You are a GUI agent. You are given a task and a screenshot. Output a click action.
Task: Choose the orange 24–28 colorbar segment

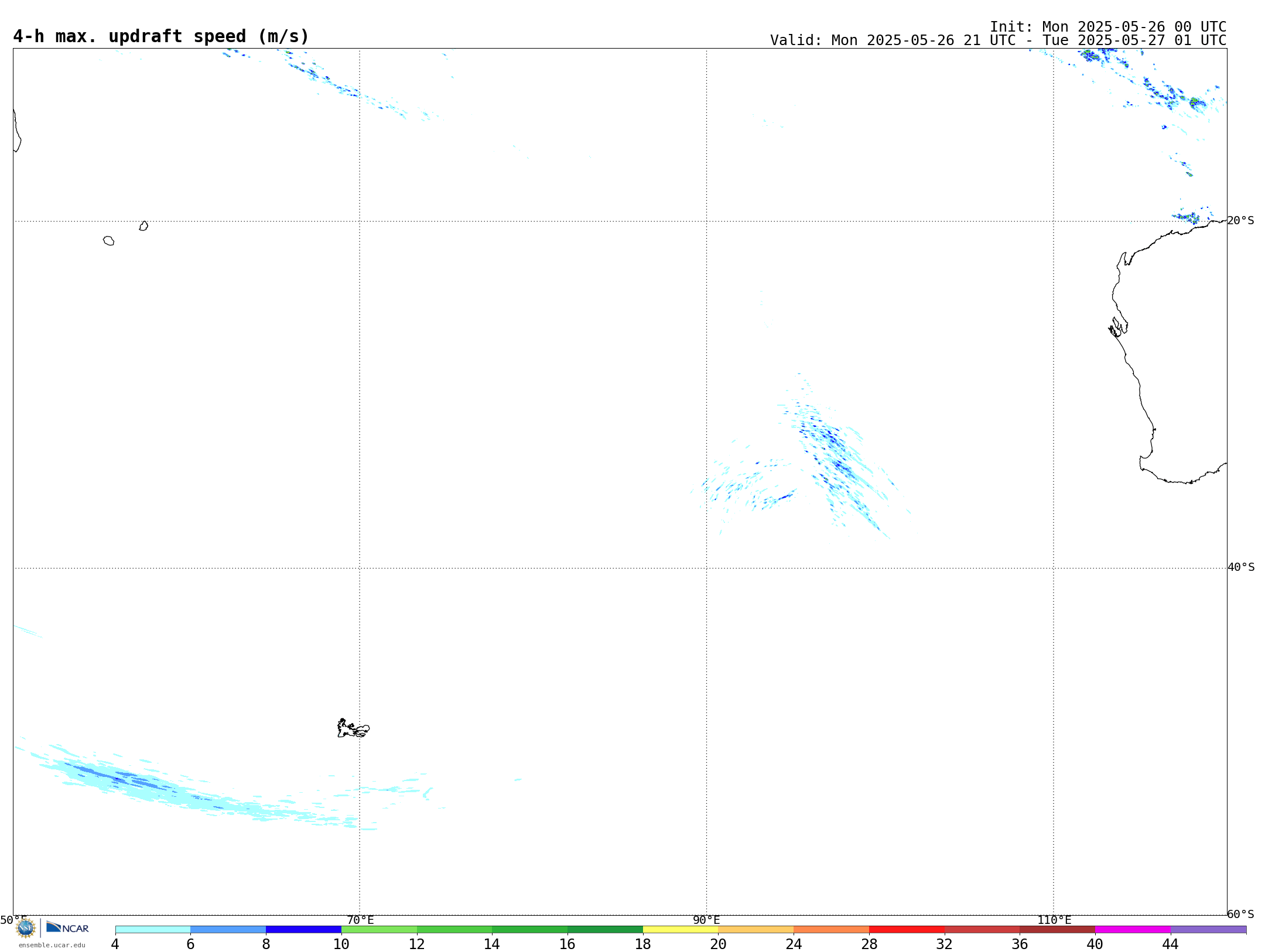point(832,930)
